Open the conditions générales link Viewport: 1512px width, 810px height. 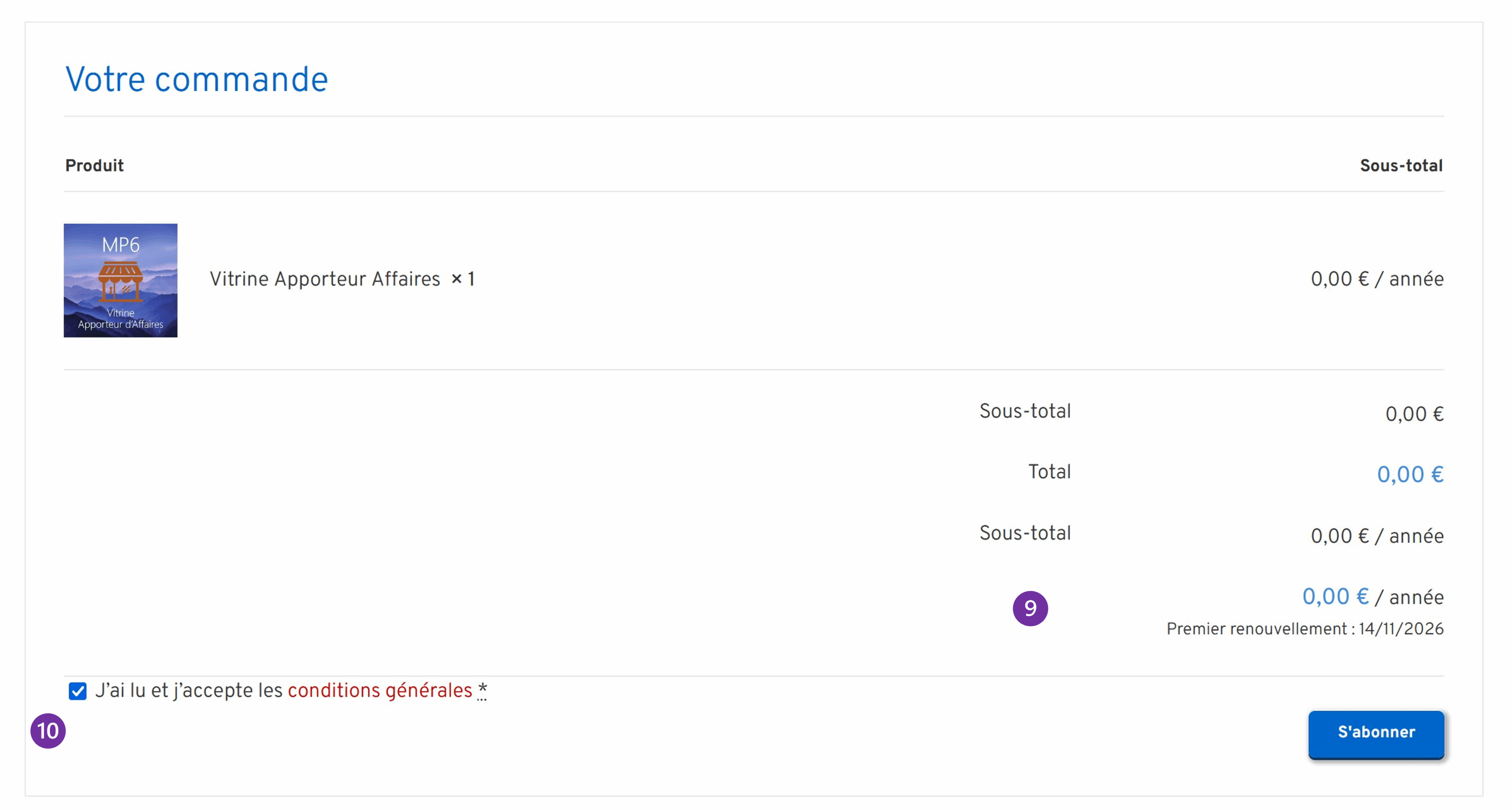[379, 691]
